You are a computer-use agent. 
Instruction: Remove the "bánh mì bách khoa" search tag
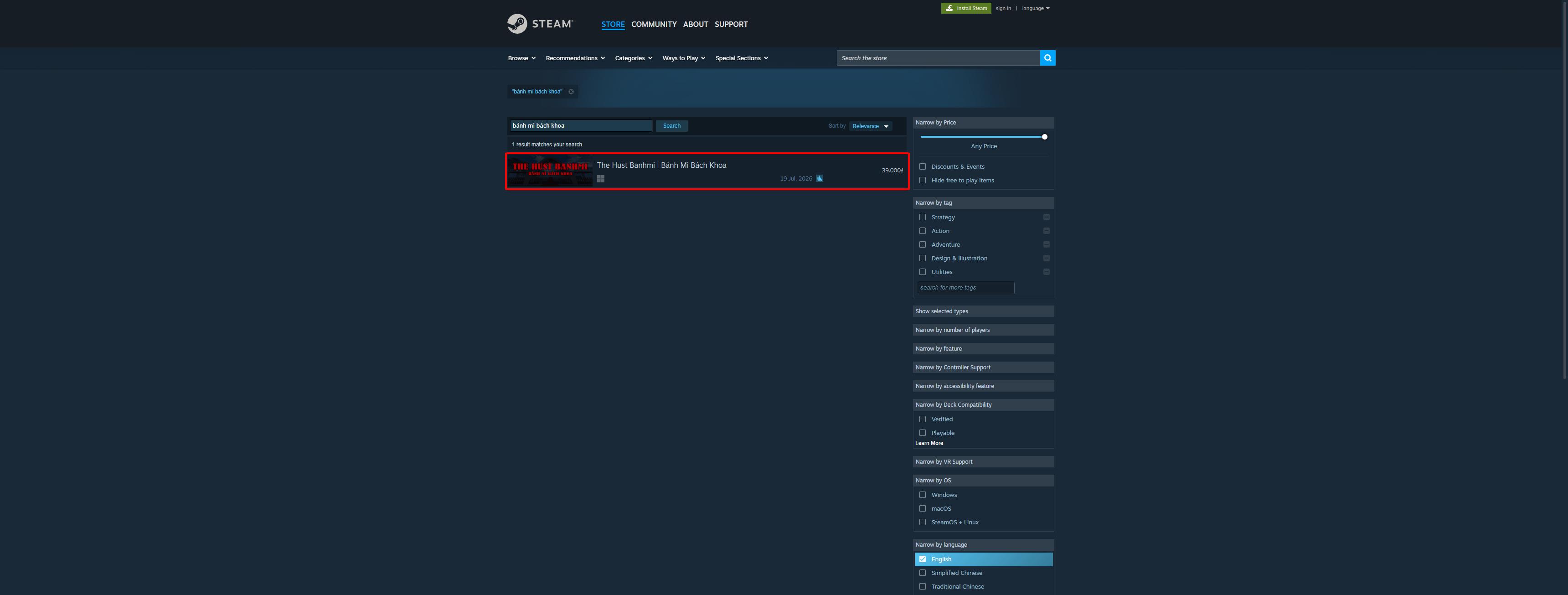pyautogui.click(x=571, y=92)
